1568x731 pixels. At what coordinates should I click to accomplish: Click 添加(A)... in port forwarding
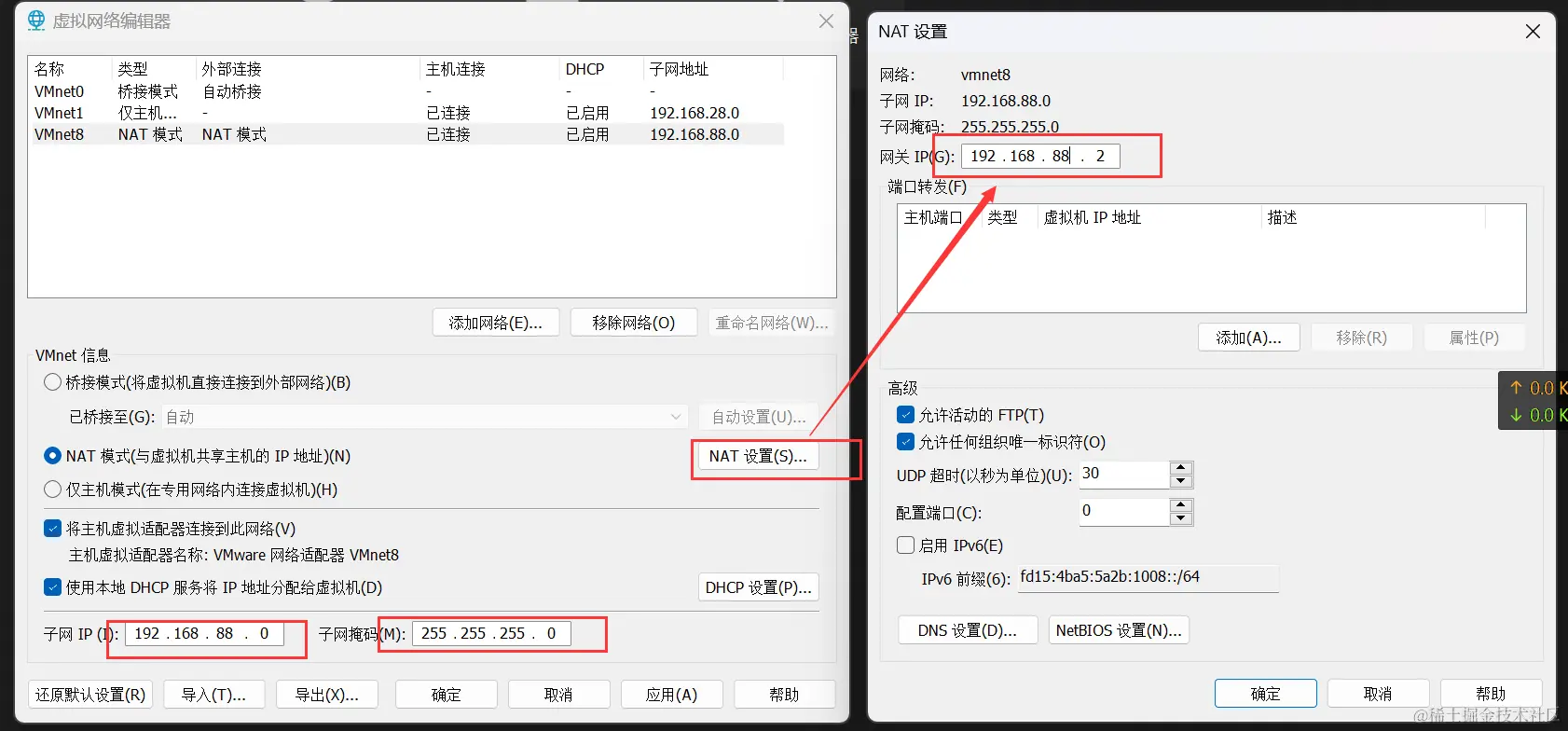click(x=1249, y=338)
